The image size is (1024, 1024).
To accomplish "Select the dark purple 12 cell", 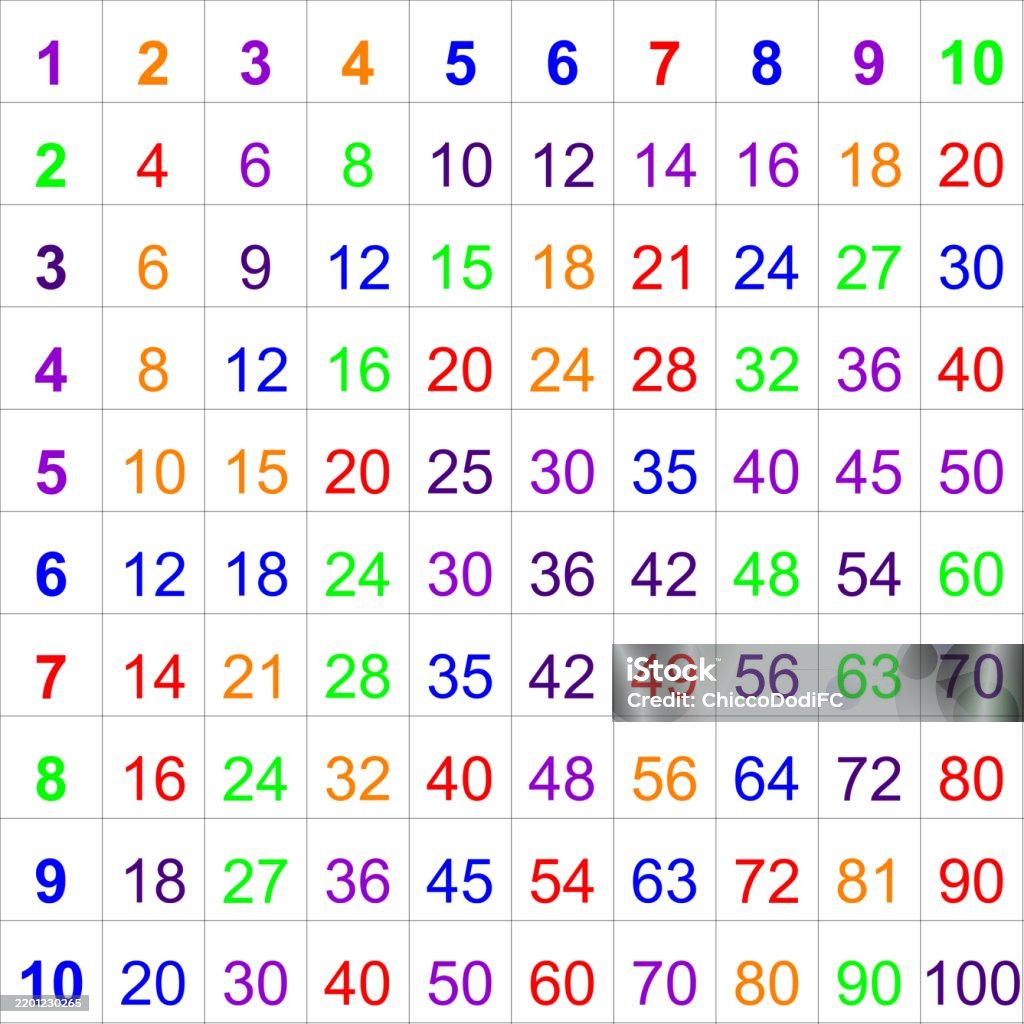I will [564, 165].
